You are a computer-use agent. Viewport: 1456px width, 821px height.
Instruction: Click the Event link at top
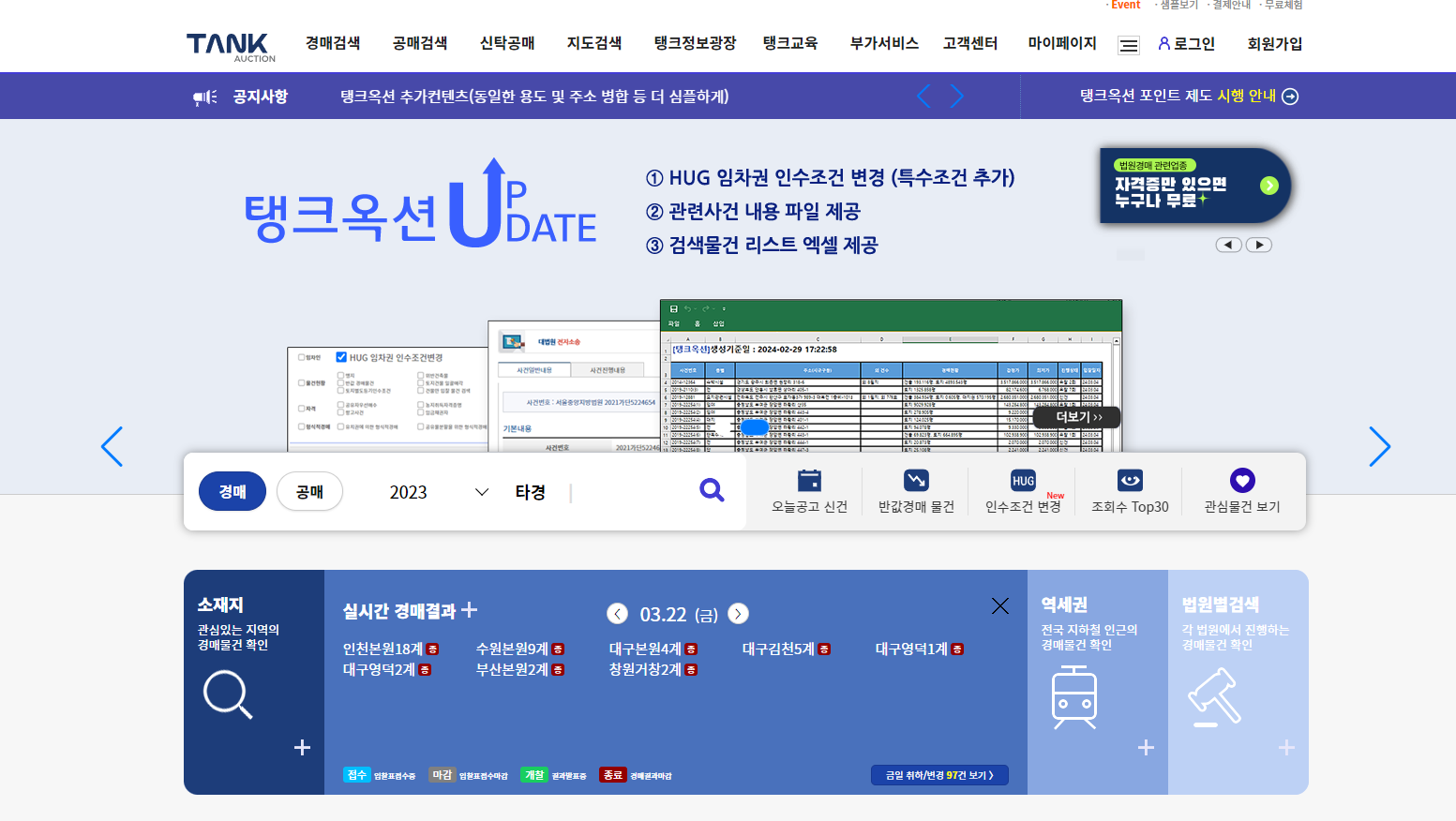coord(1125,5)
